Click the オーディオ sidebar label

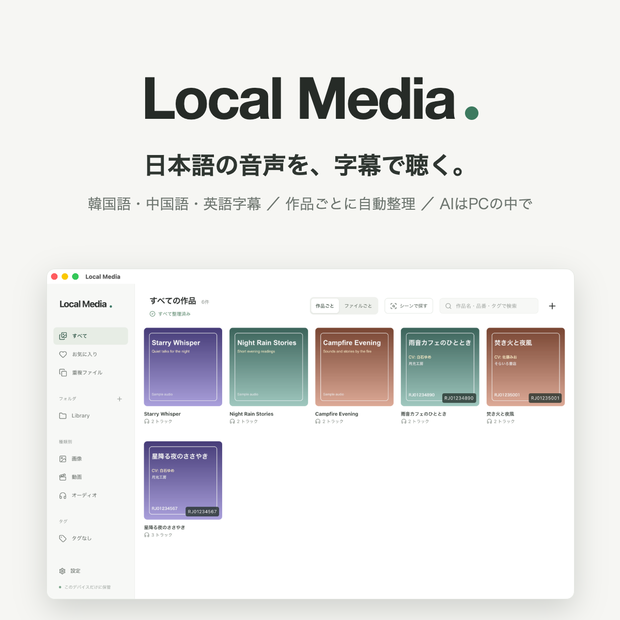[x=84, y=495]
